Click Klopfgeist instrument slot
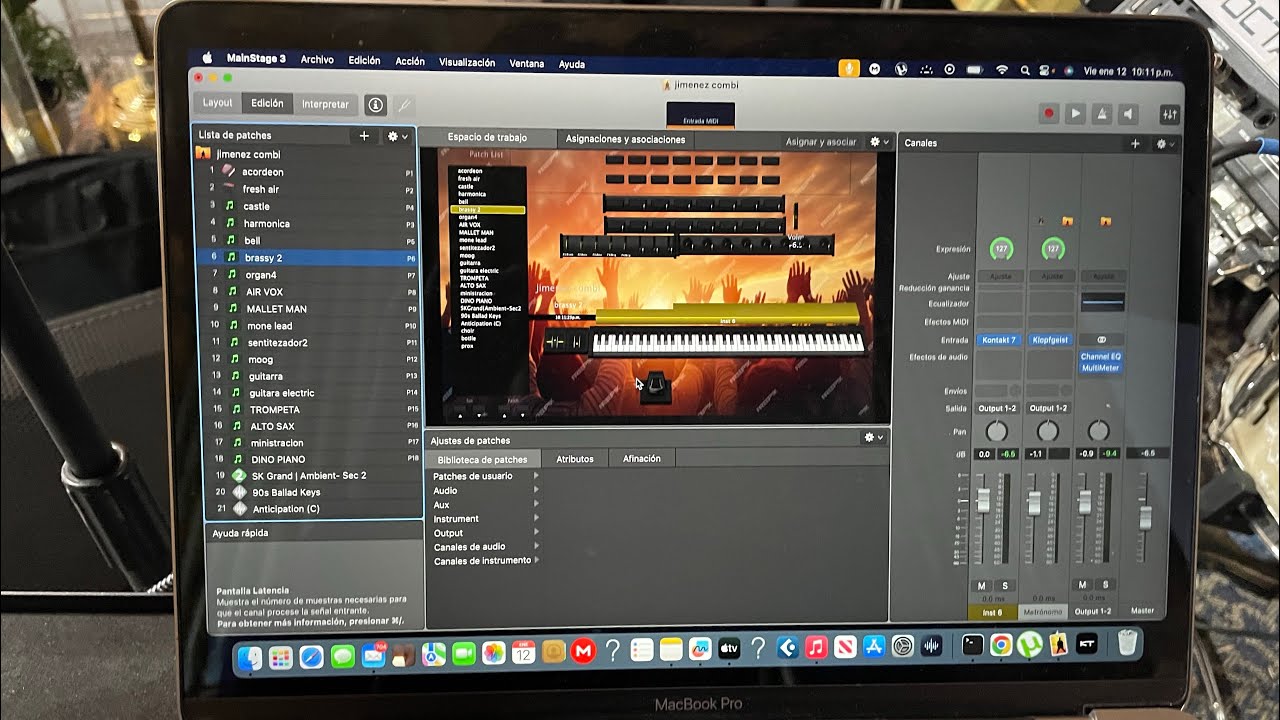The width and height of the screenshot is (1280, 720). pos(1050,340)
